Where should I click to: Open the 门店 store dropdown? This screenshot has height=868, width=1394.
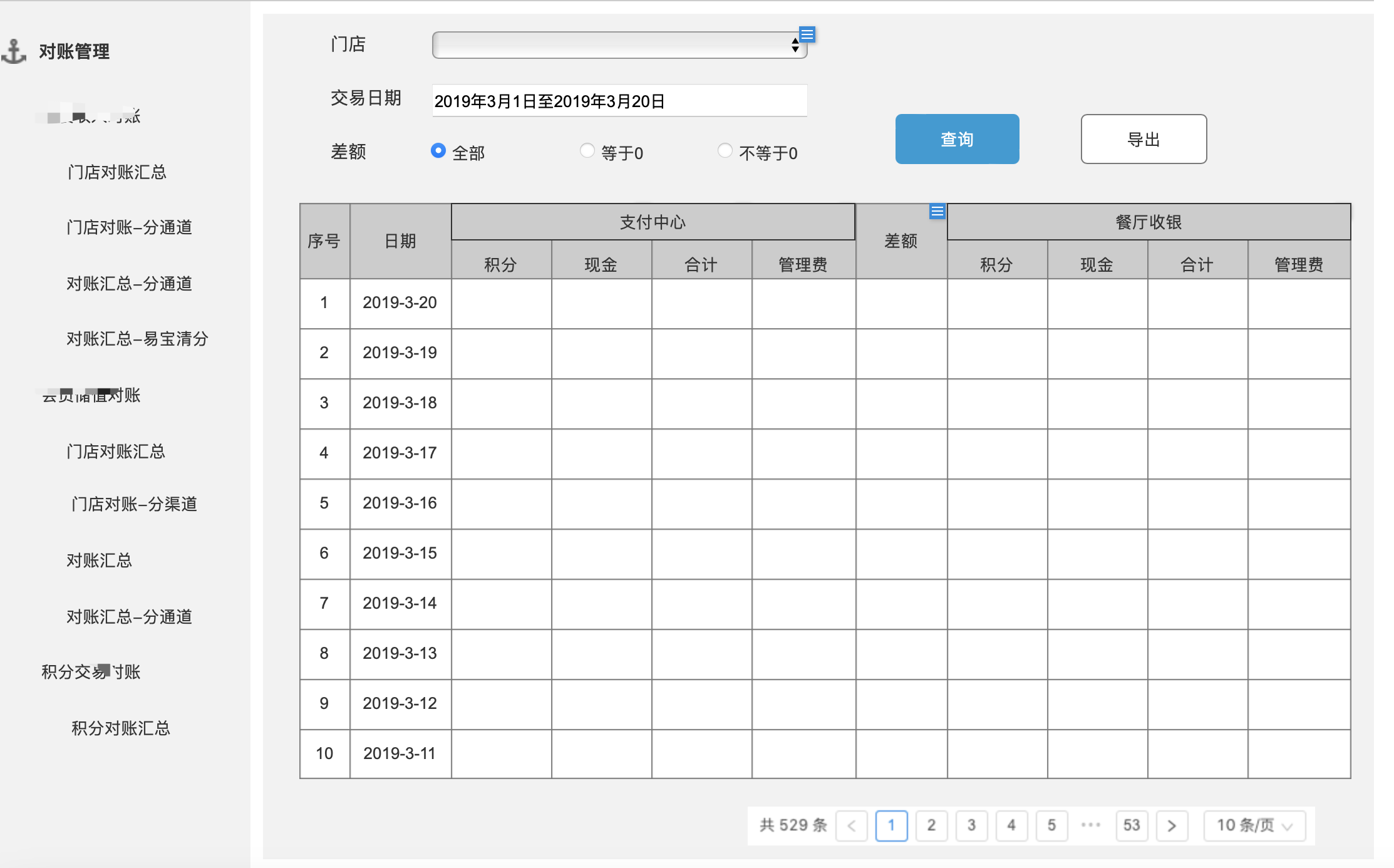[x=619, y=45]
